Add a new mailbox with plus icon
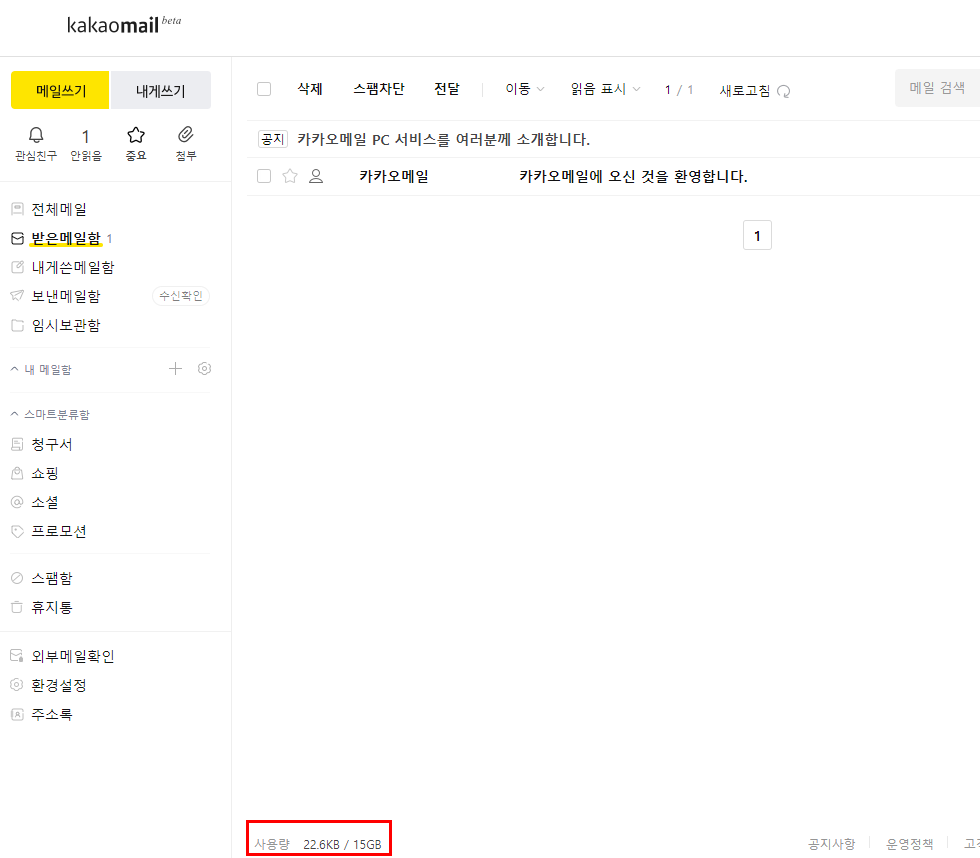The height and width of the screenshot is (858, 980). click(x=176, y=369)
